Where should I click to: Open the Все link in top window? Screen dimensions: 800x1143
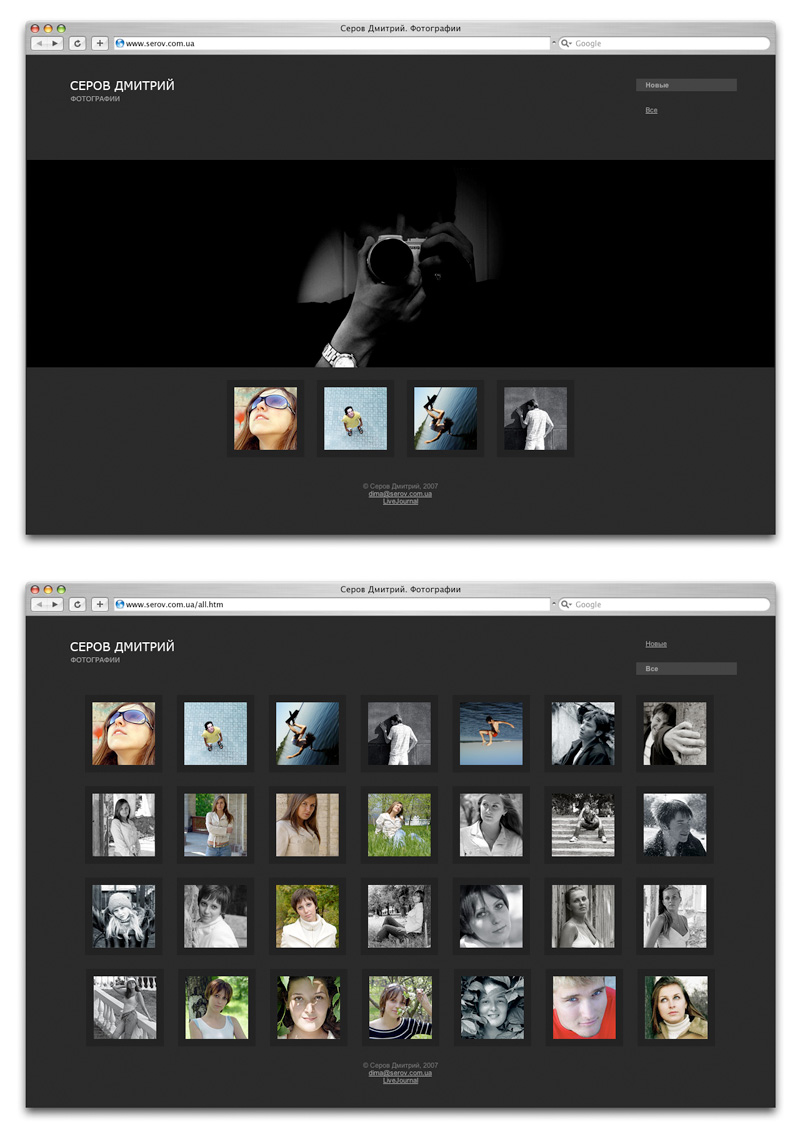[x=651, y=110]
